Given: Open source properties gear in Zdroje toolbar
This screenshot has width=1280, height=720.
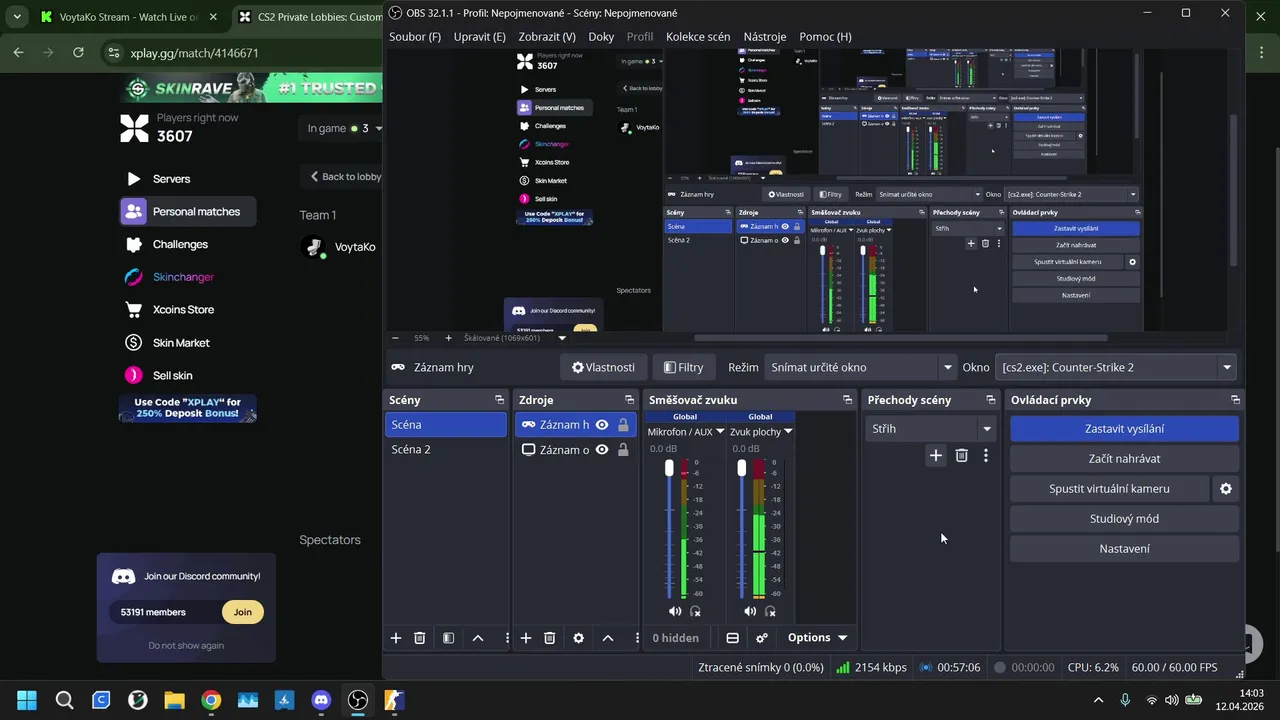Looking at the screenshot, I should point(578,638).
